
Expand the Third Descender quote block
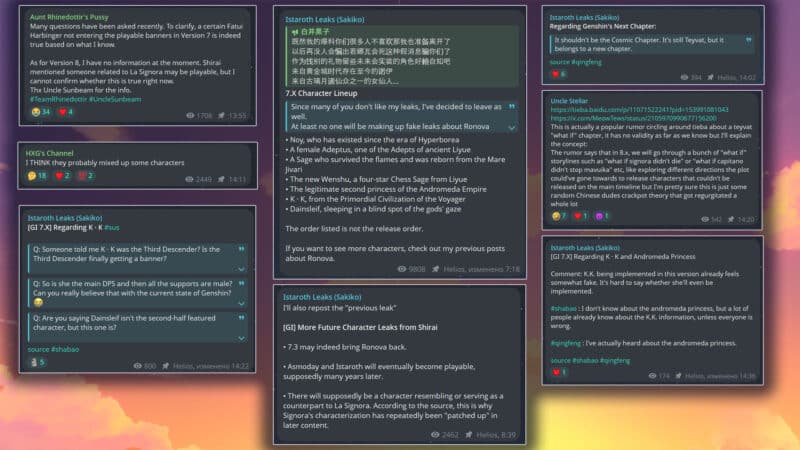[241, 269]
